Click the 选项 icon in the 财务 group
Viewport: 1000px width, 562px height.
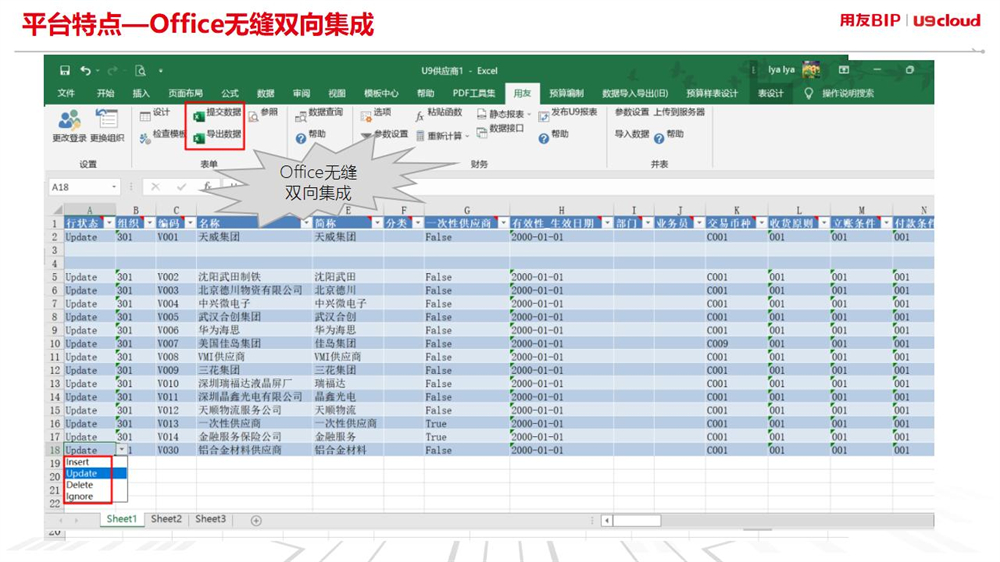click(x=366, y=115)
